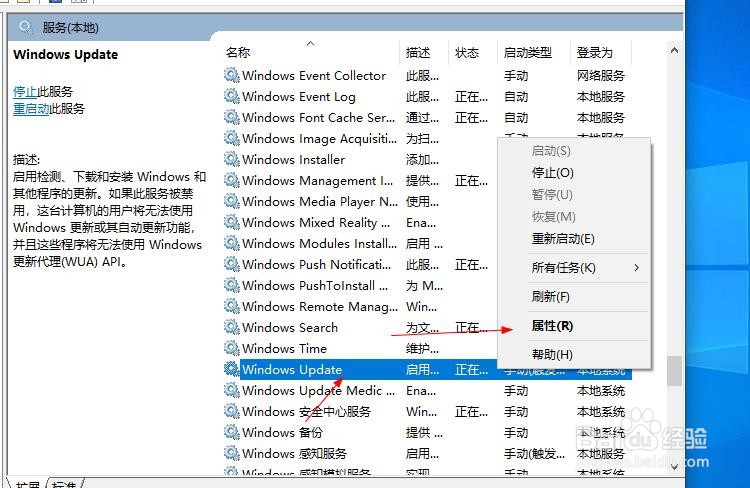Click gear icon of Windows PushToInstall
Image resolution: width=750 pixels, height=488 pixels.
(x=232, y=285)
